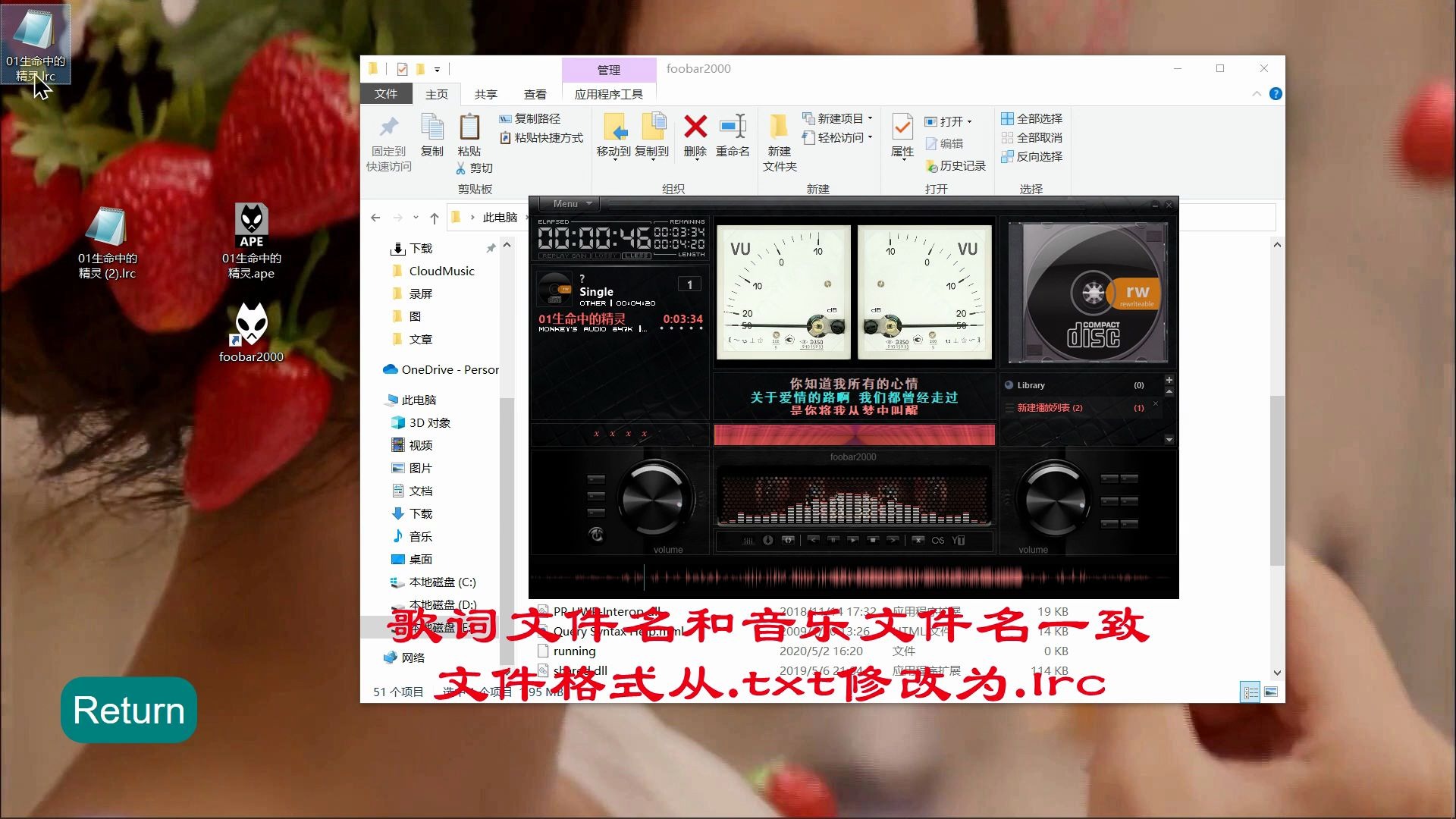Open the Last.fm icon in foobar2000 toolbar
This screenshot has width=1456, height=819.
(938, 541)
